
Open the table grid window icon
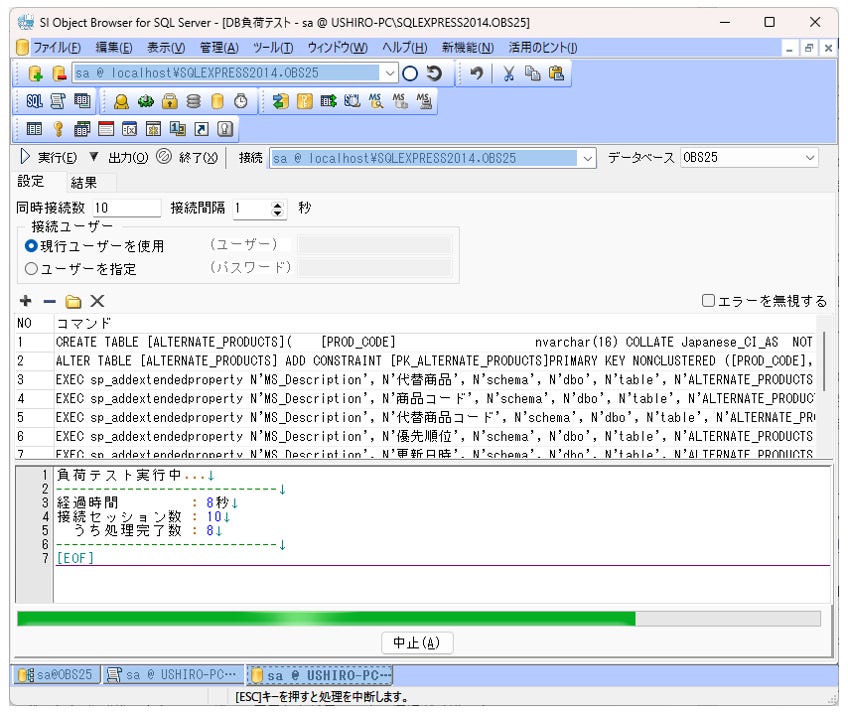pos(82,101)
